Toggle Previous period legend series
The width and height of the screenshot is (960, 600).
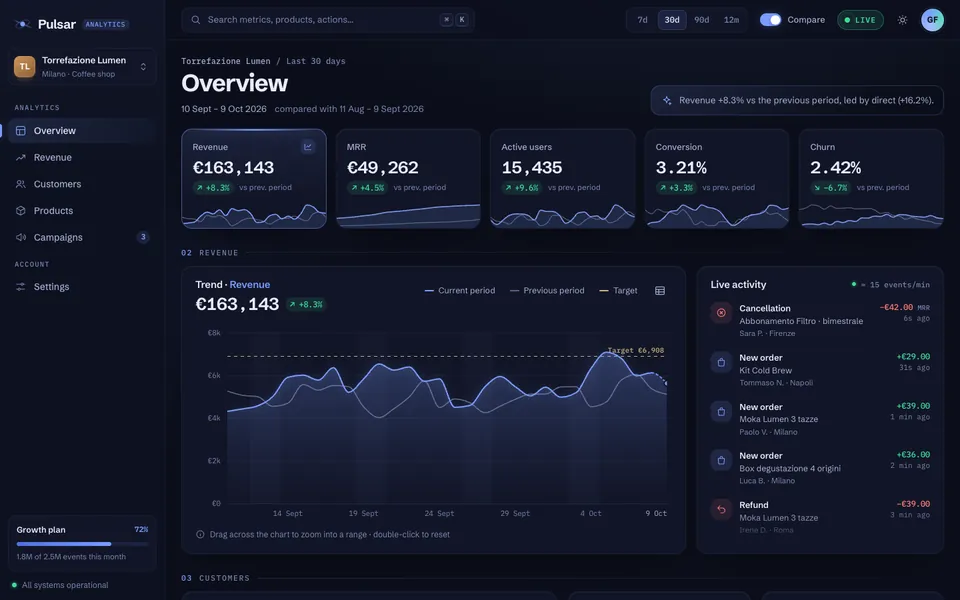point(547,291)
